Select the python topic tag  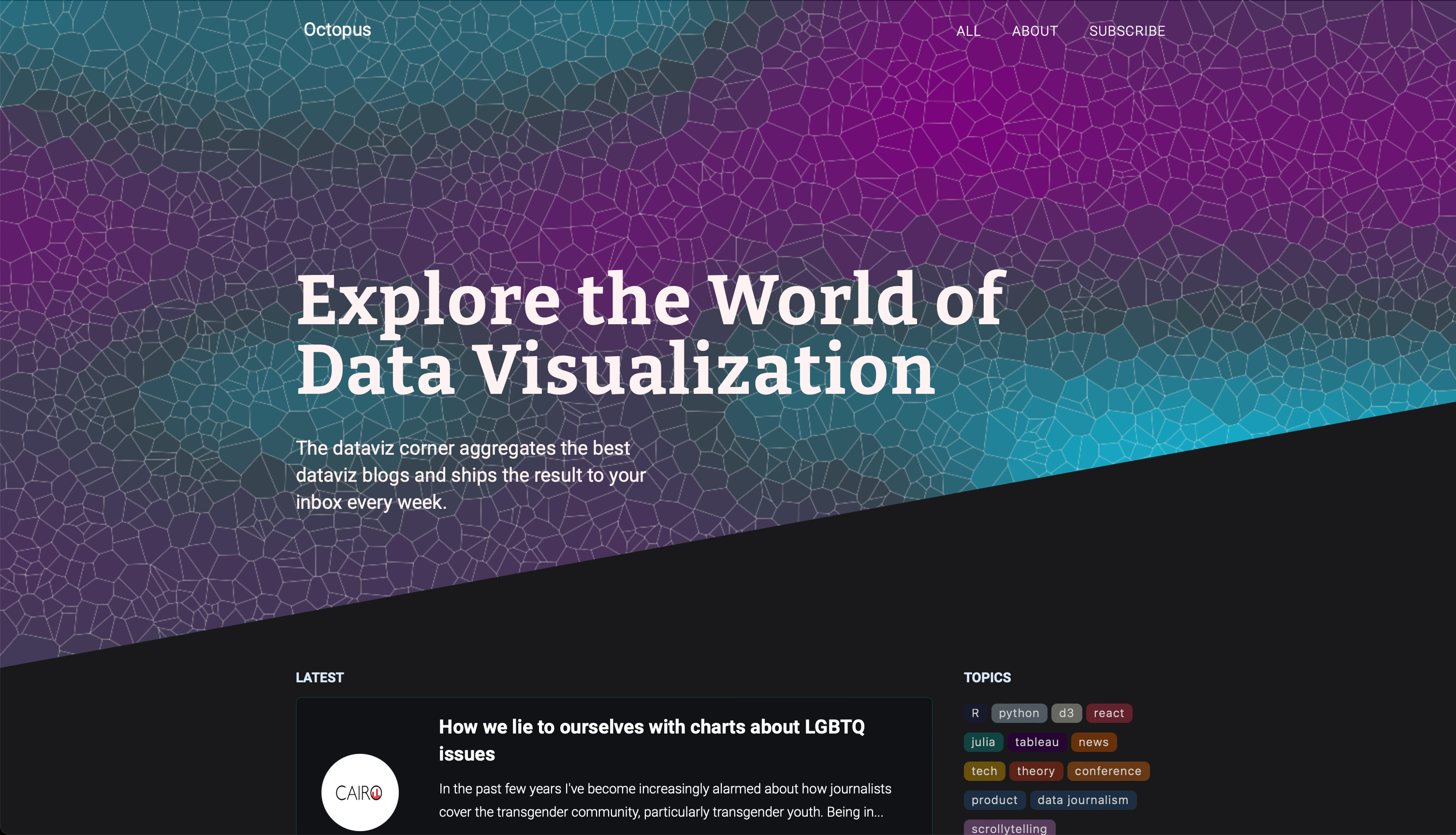click(x=1019, y=713)
